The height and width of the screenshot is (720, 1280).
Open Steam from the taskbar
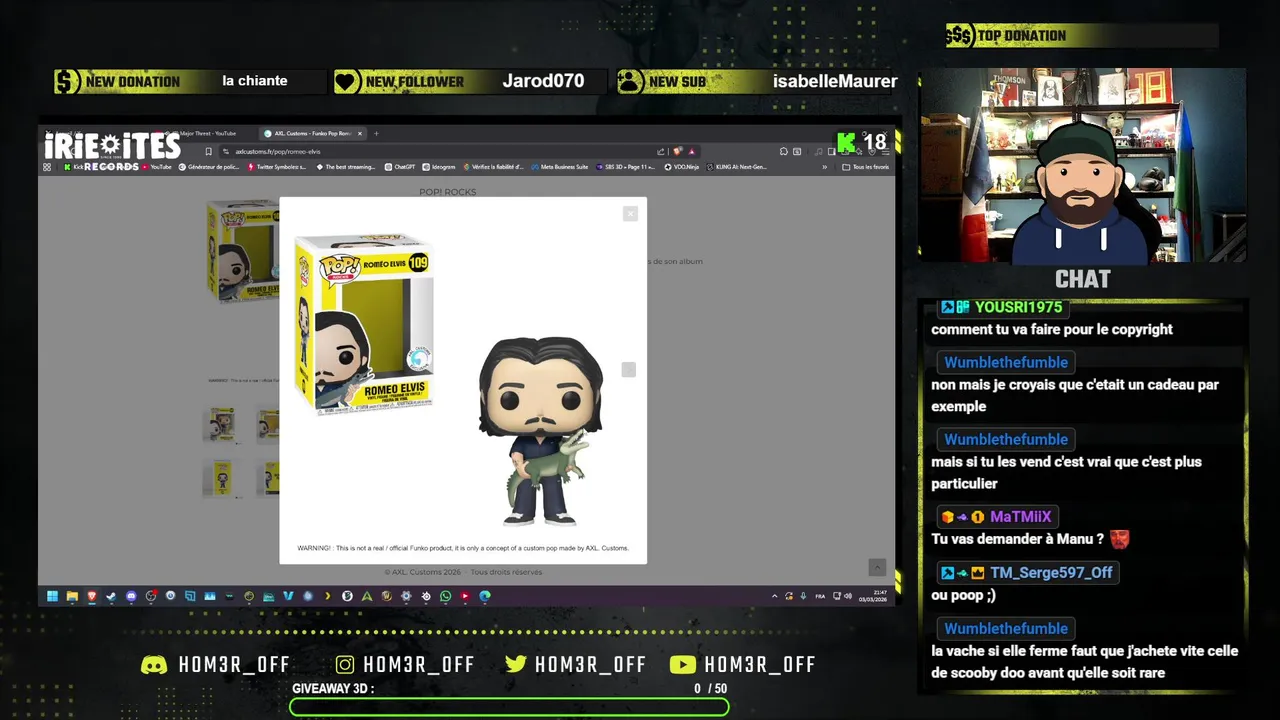tap(111, 596)
